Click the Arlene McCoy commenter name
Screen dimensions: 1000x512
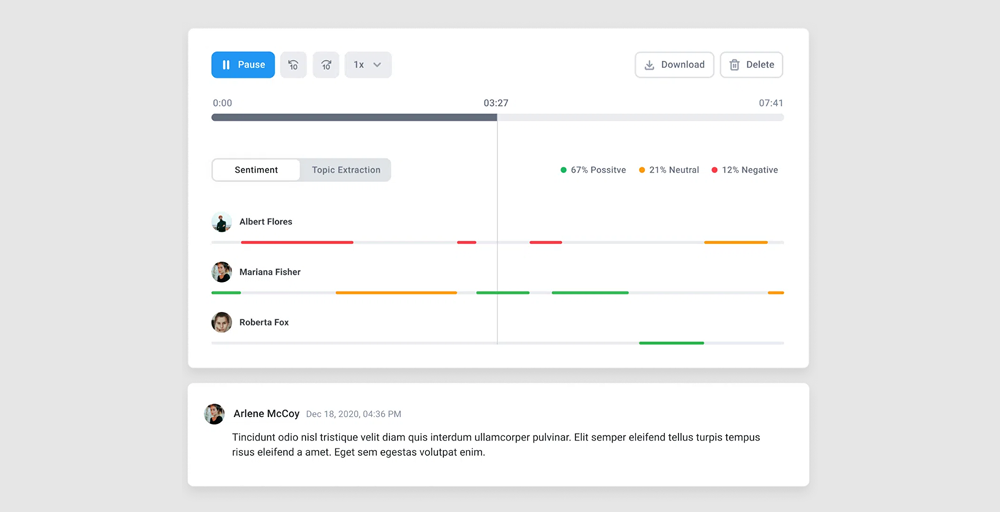[267, 414]
